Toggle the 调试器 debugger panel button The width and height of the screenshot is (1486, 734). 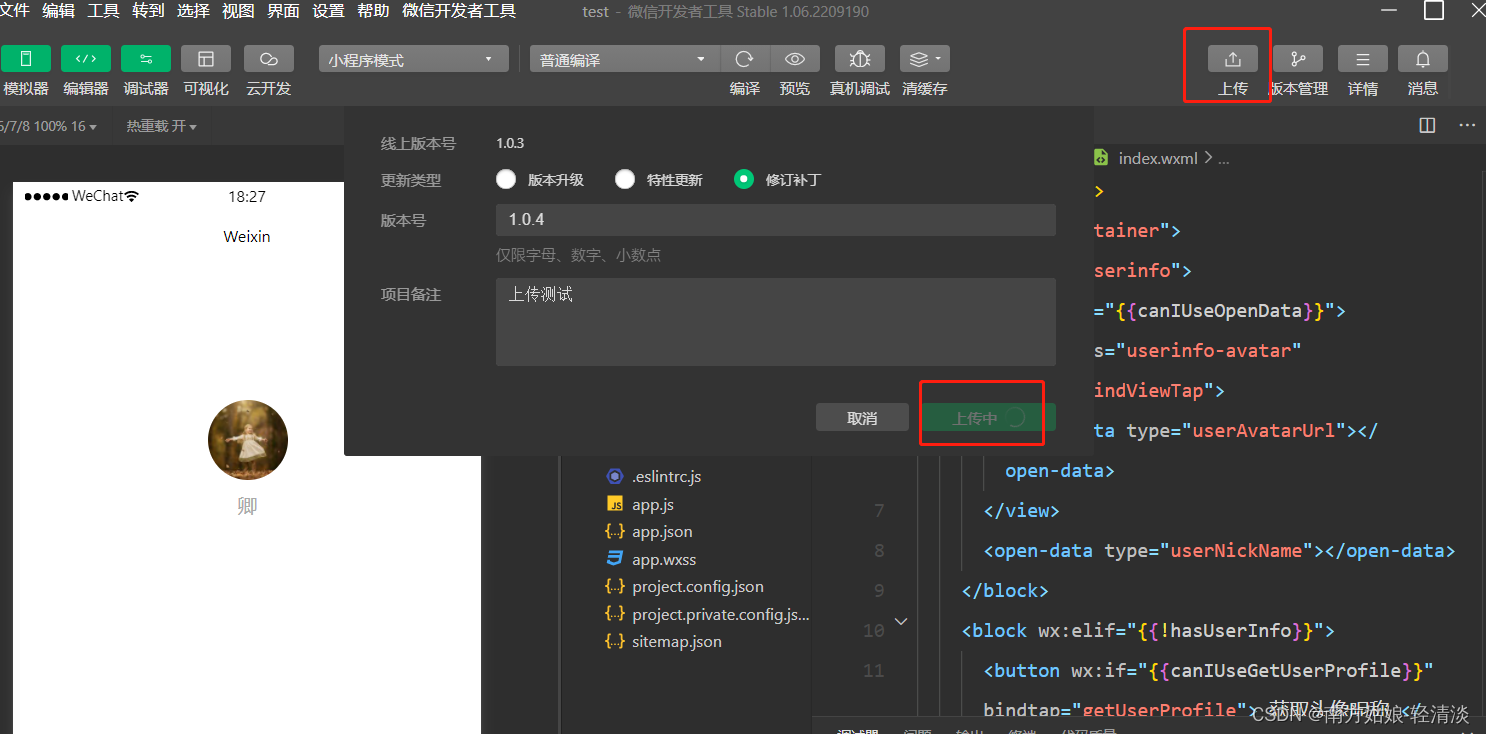tap(146, 59)
